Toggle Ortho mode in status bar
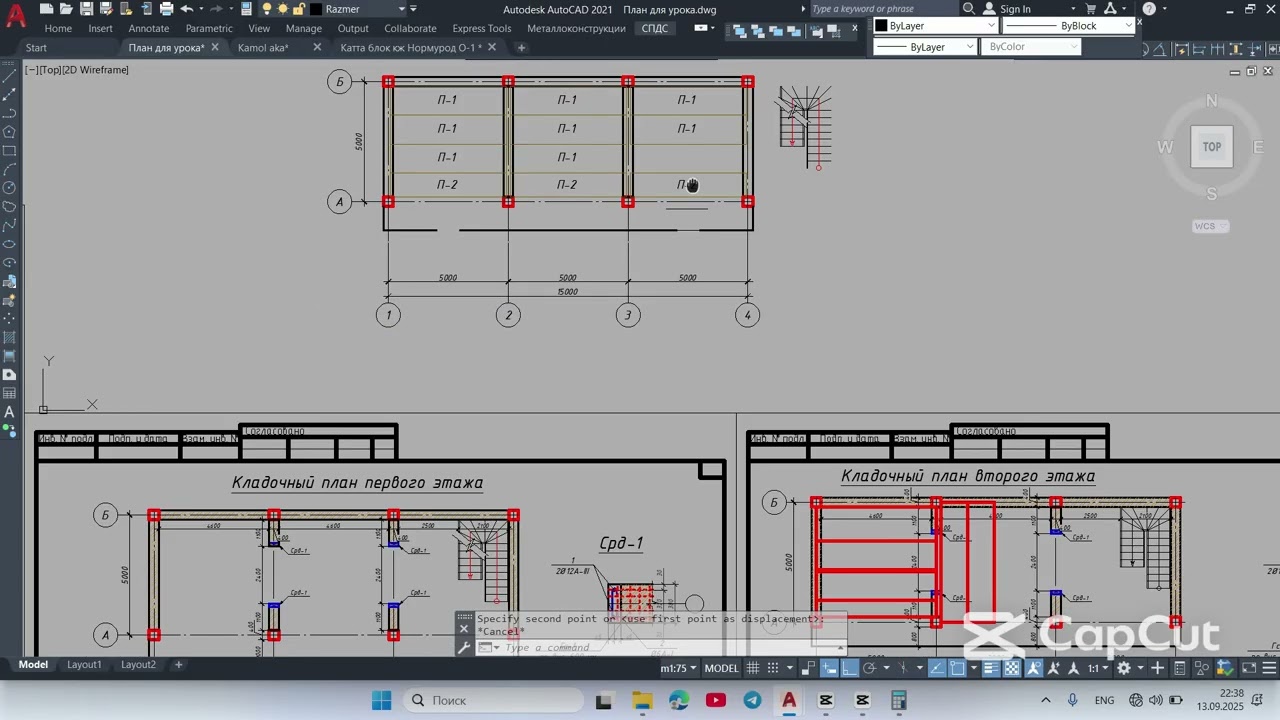This screenshot has width=1280, height=720. coord(849,668)
